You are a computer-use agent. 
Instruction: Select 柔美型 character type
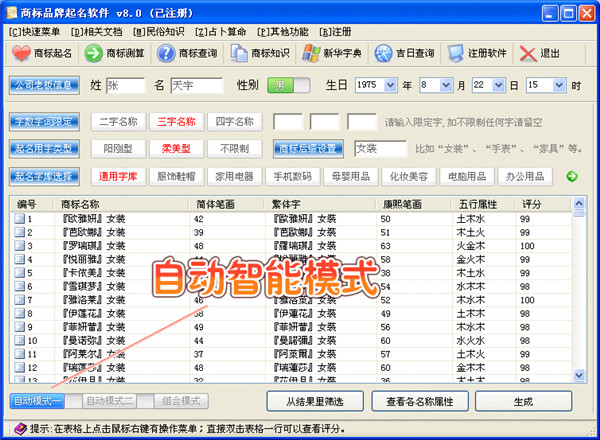point(176,149)
